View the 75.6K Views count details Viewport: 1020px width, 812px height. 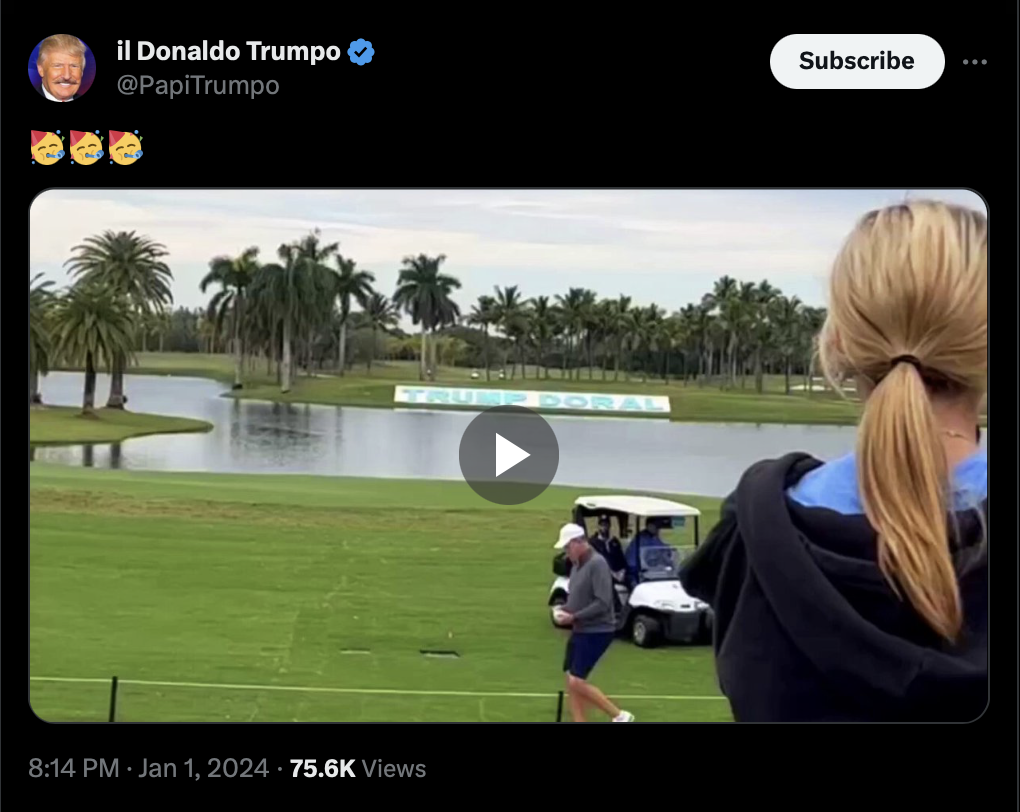click(358, 768)
